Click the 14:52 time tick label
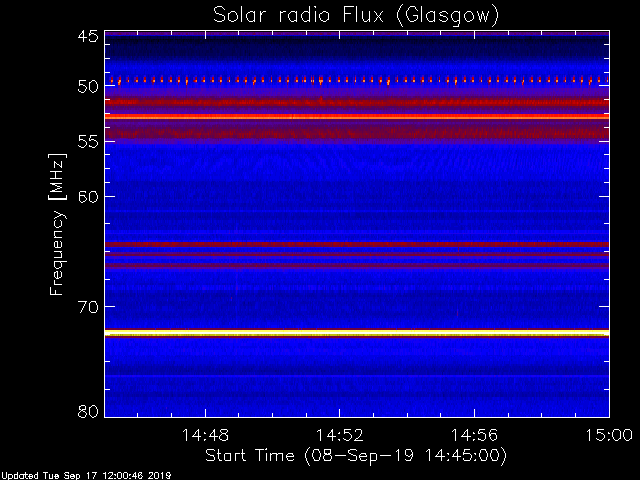 tap(340, 435)
